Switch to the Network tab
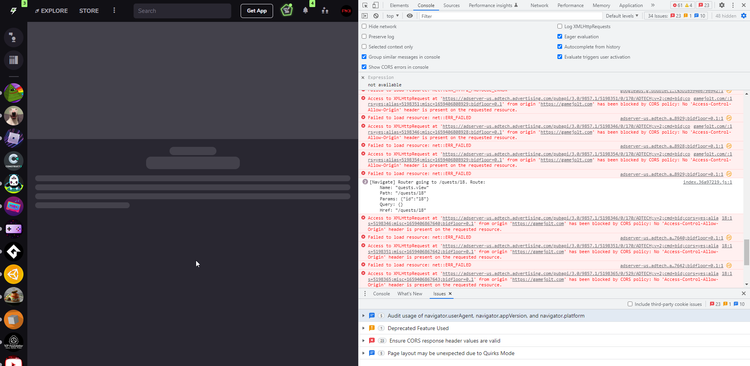Screen dimensions: 750x366 539,5
